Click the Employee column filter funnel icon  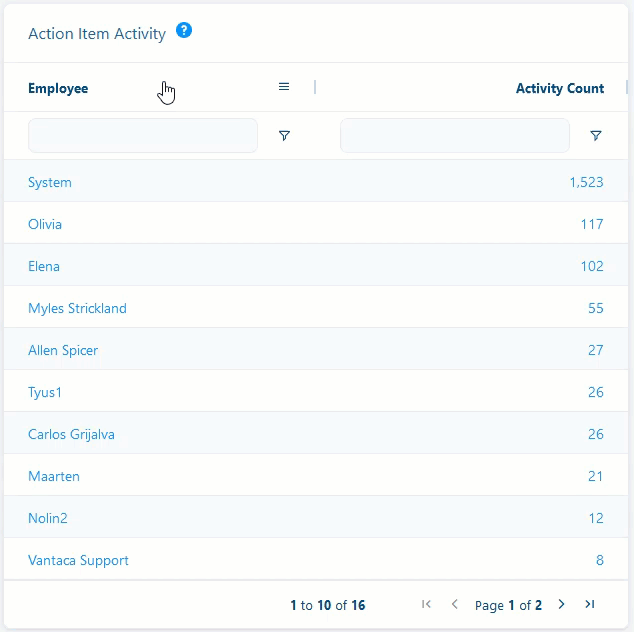pos(285,135)
